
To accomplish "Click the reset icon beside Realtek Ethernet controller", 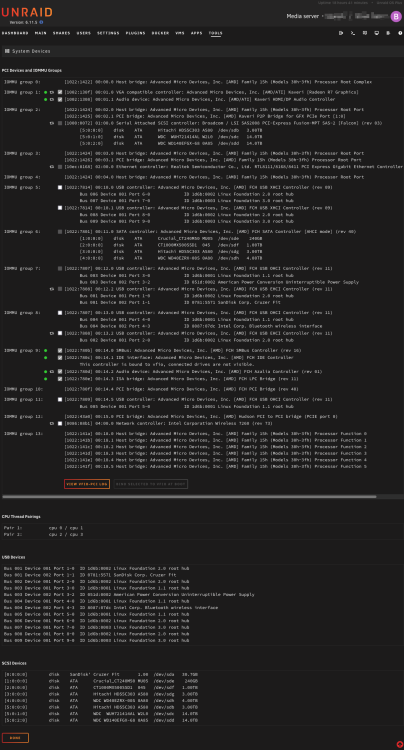I will point(52,167).
